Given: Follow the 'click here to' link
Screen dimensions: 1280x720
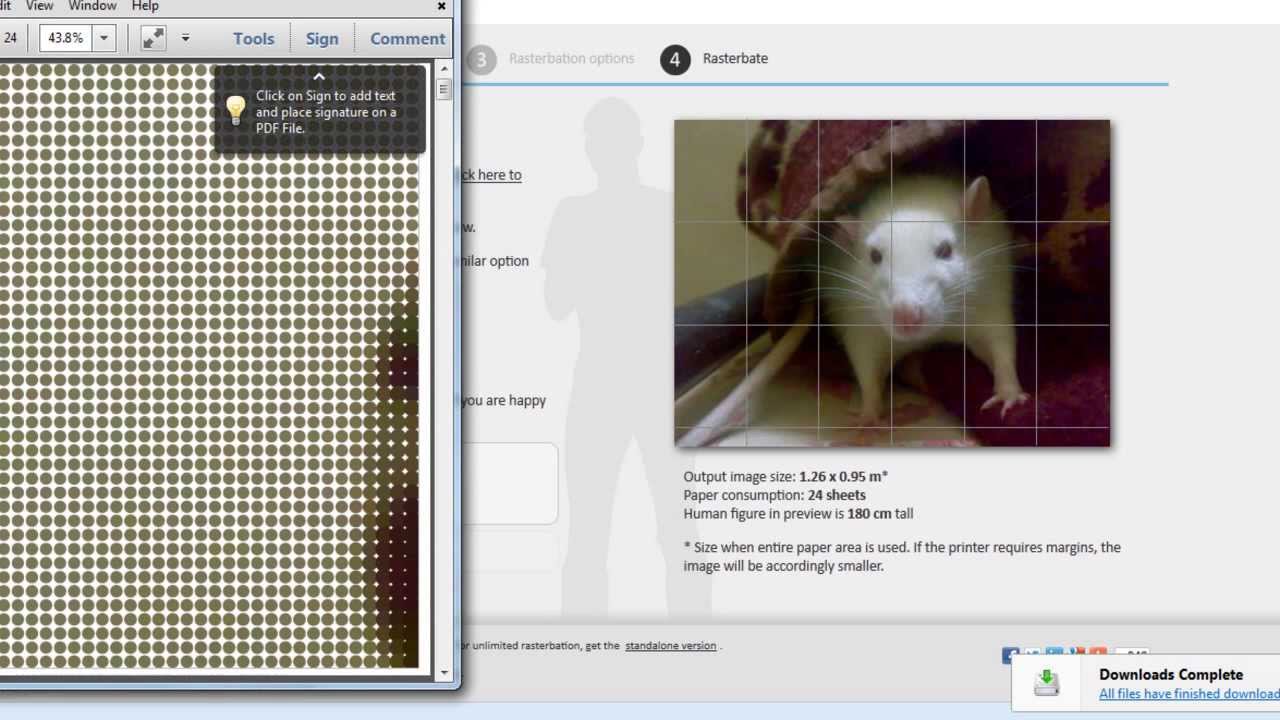Looking at the screenshot, I should click(x=491, y=175).
